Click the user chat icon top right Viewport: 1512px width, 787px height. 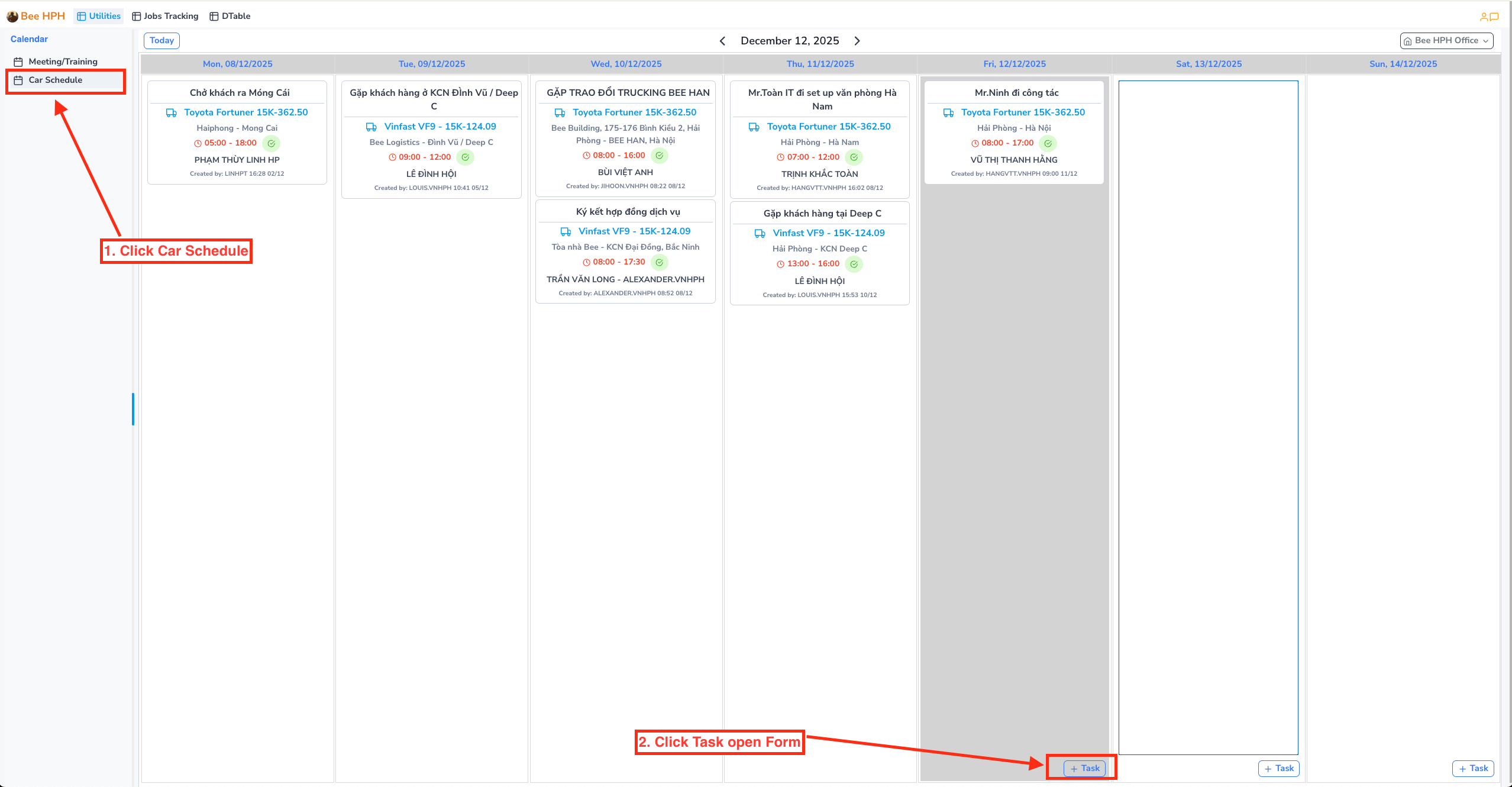[1489, 17]
